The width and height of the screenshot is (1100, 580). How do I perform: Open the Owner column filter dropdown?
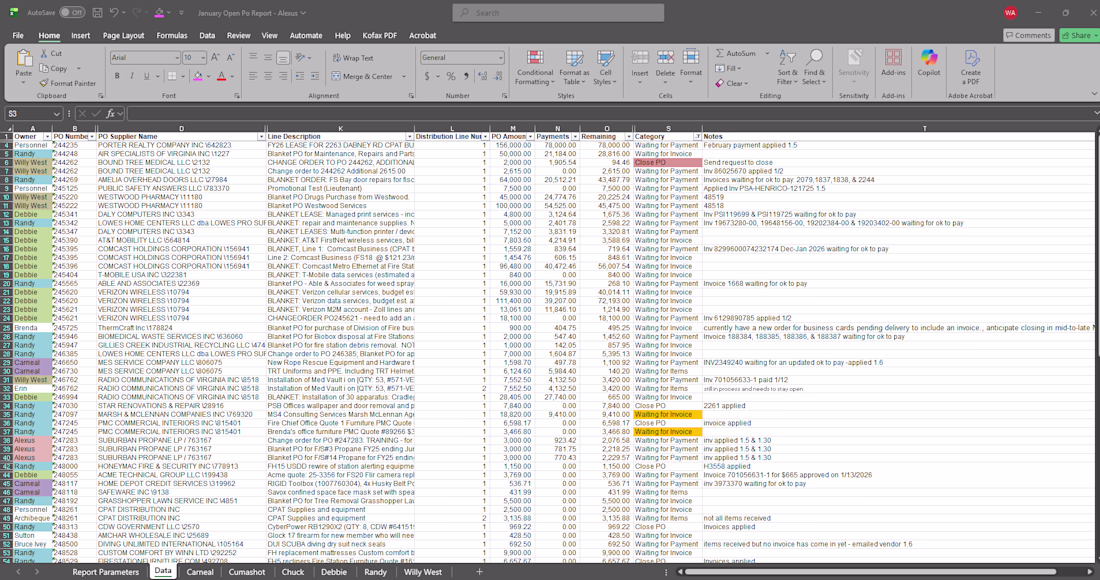click(x=48, y=137)
